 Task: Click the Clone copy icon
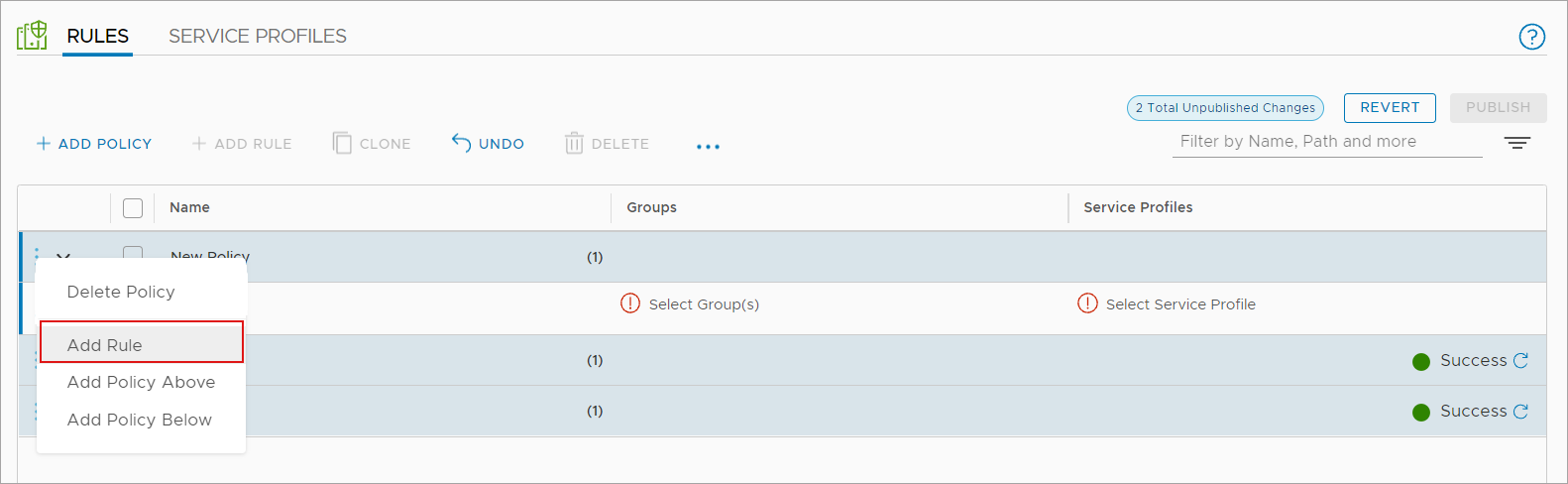pos(342,144)
